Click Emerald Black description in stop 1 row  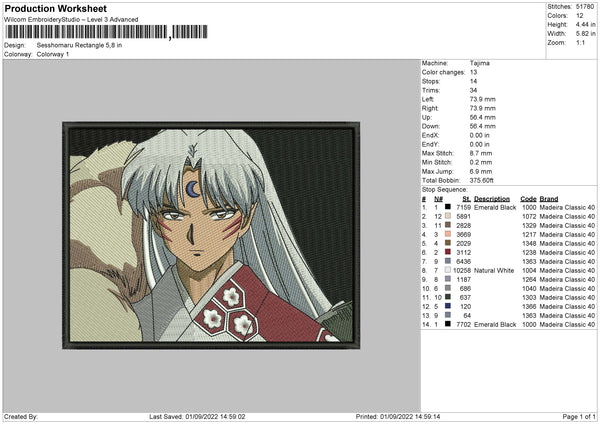tap(495, 207)
